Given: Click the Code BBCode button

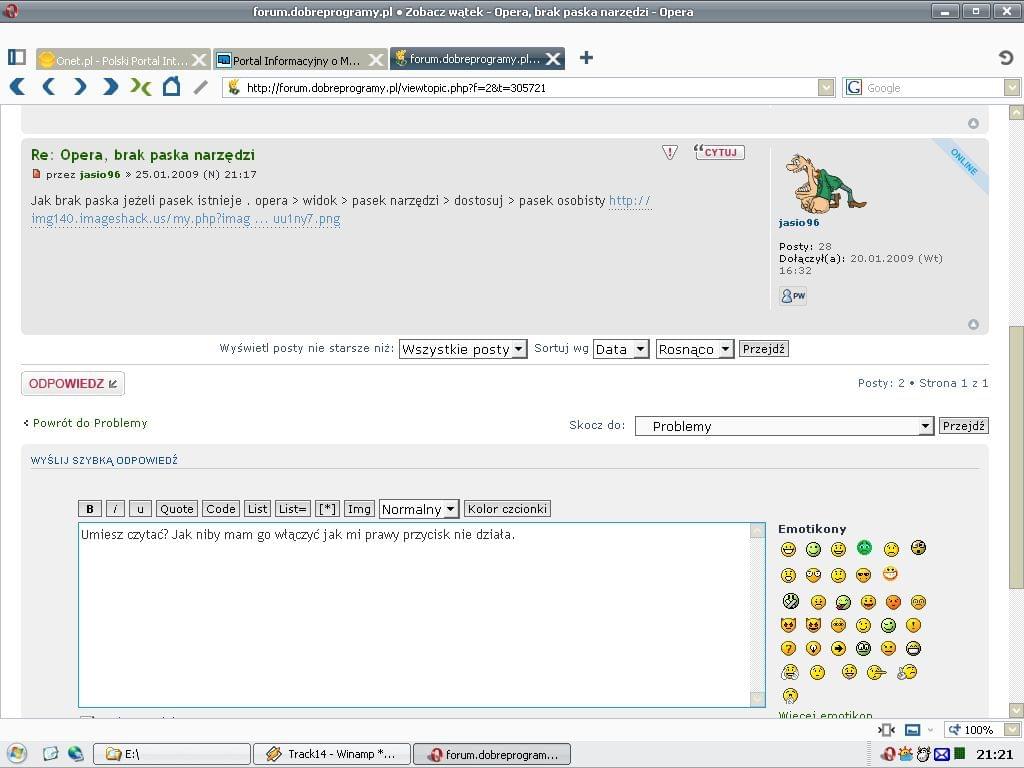Looking at the screenshot, I should [x=221, y=509].
